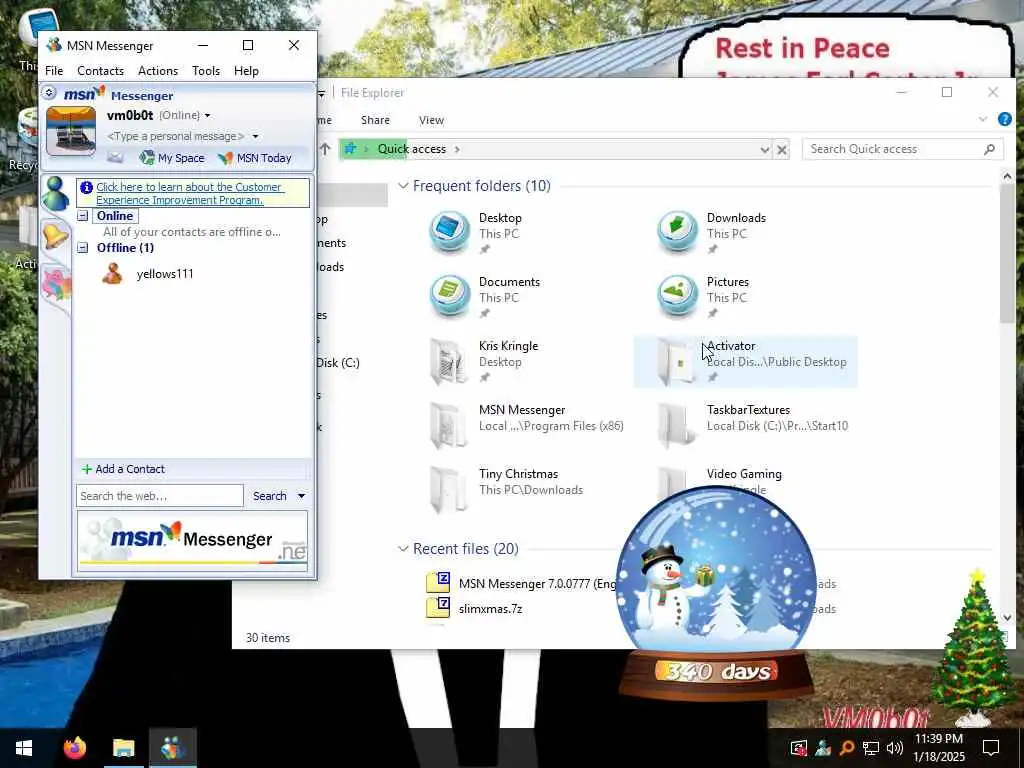Select the Desktop folder icon
Screen dimensions: 1024x768
(449, 232)
